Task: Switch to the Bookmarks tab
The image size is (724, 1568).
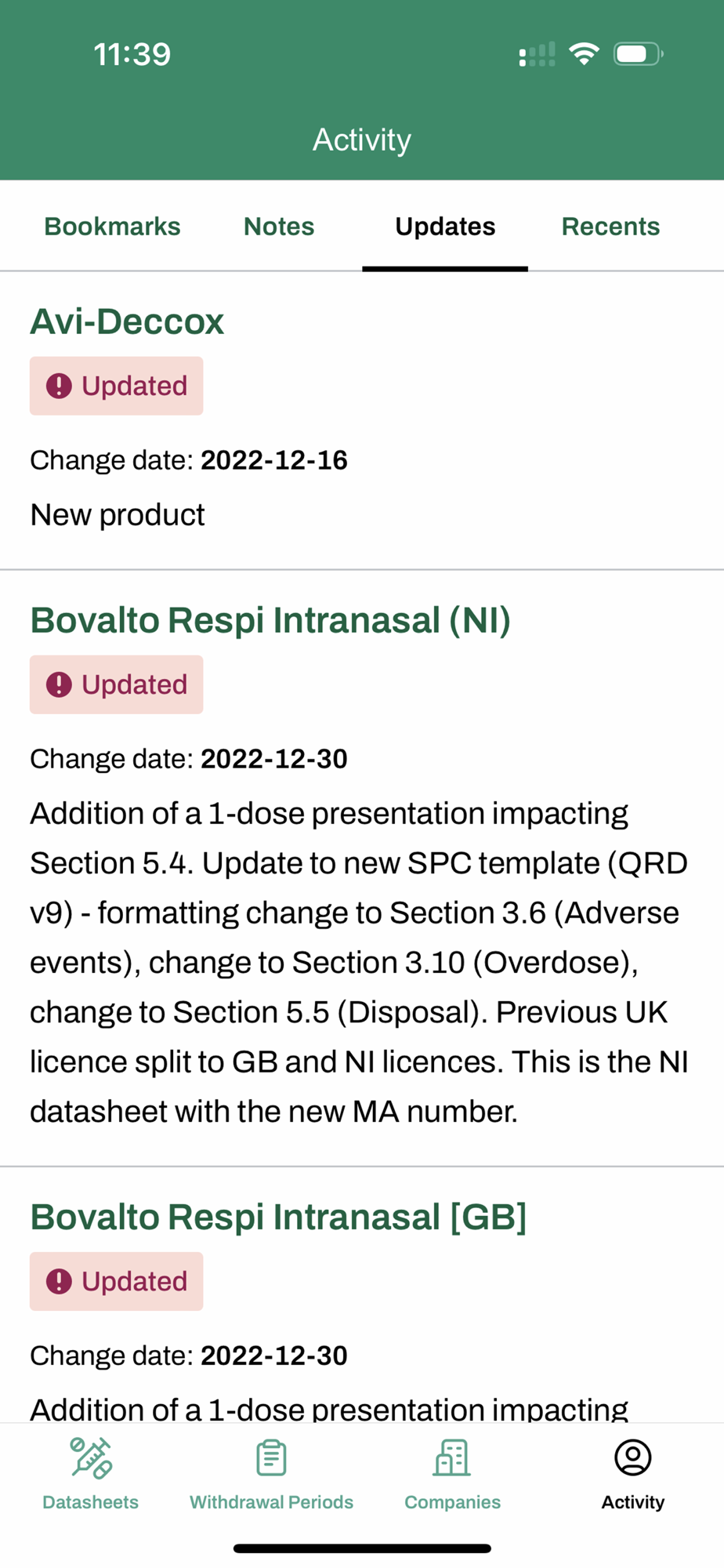Action: coord(112,227)
